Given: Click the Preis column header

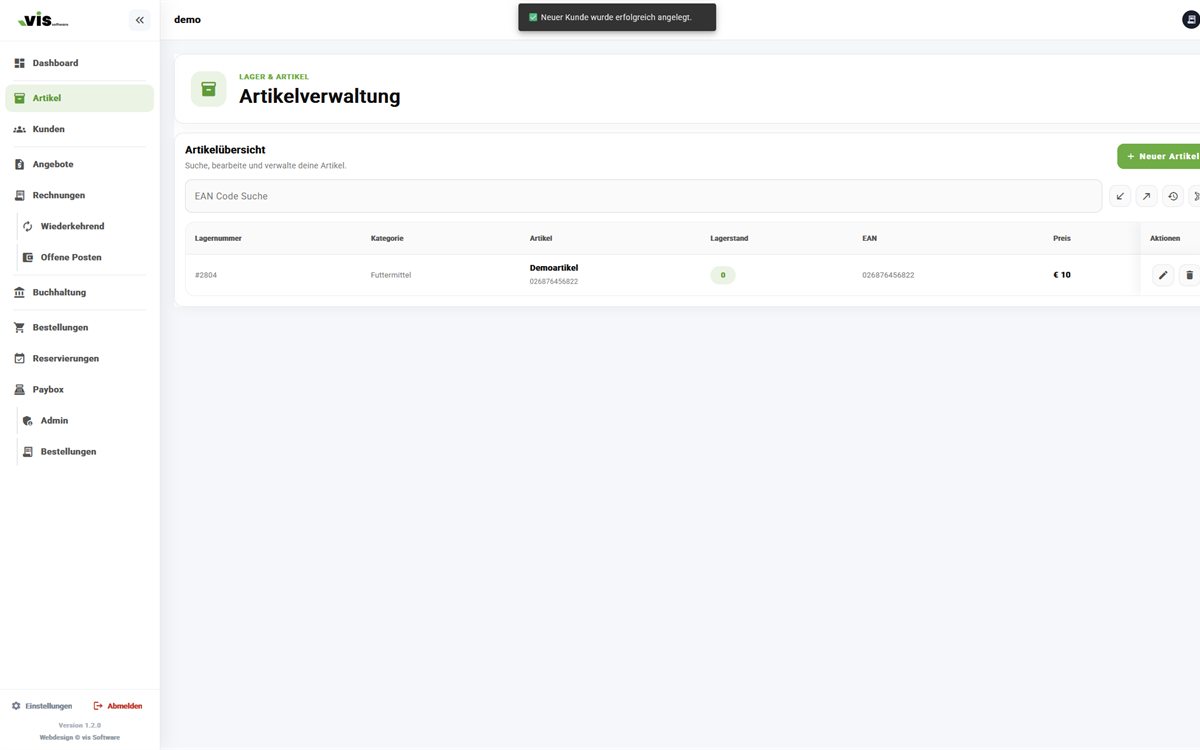Looking at the screenshot, I should [x=1062, y=238].
